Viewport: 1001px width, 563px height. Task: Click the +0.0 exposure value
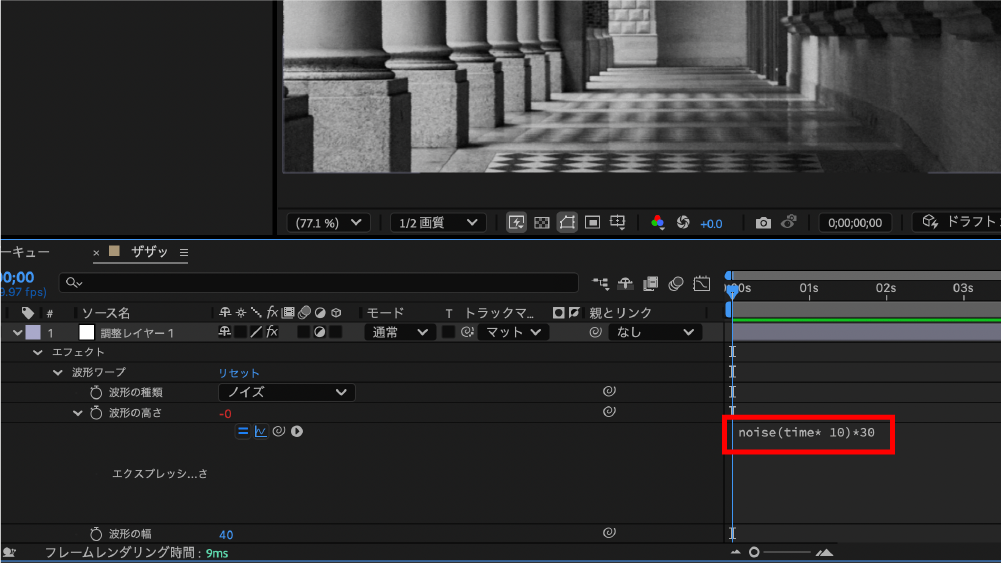coord(711,223)
